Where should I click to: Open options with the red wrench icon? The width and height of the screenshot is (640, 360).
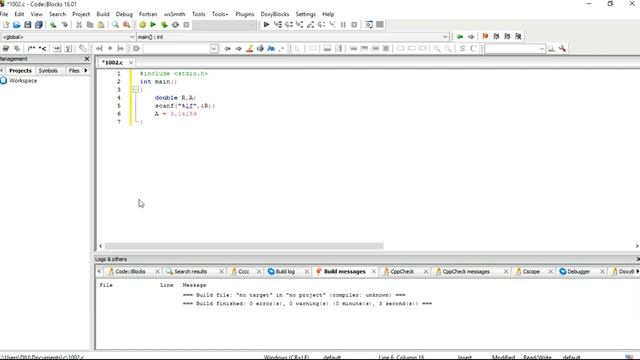pos(562,49)
